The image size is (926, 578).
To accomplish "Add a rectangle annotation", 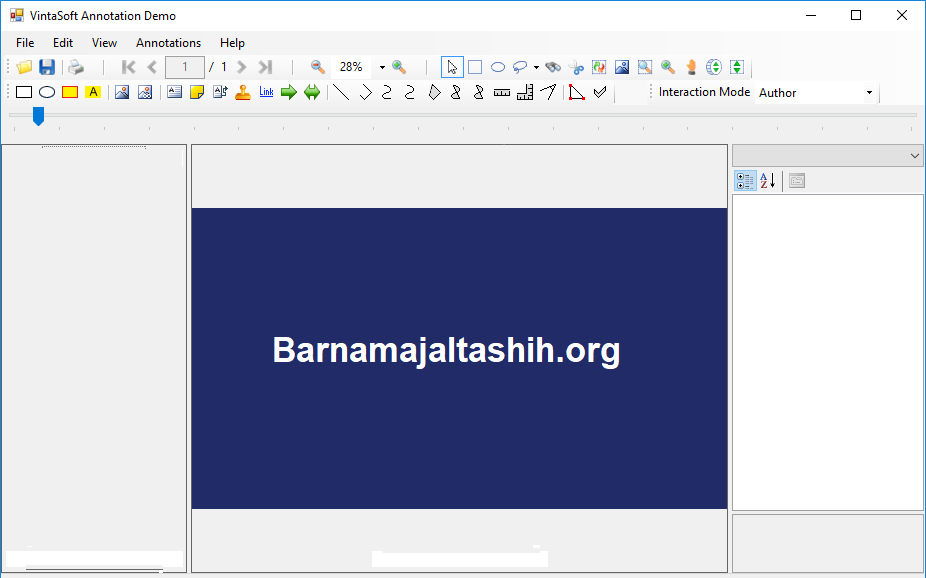I will coord(24,92).
